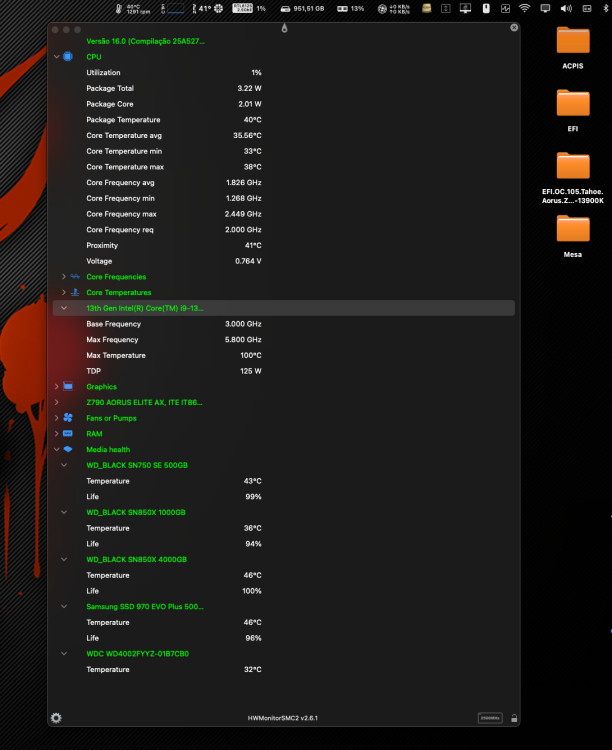612x750 pixels.
Task: Click the Core Frequencies waveform icon
Action: [75, 276]
